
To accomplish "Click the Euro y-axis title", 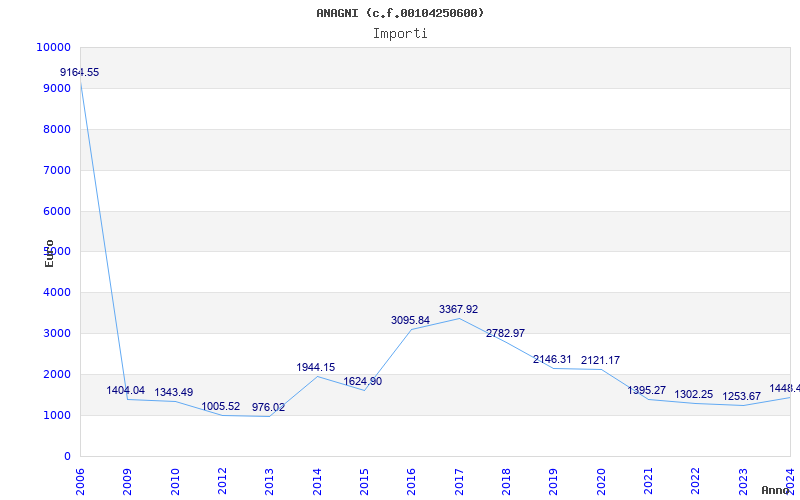I will [49, 254].
